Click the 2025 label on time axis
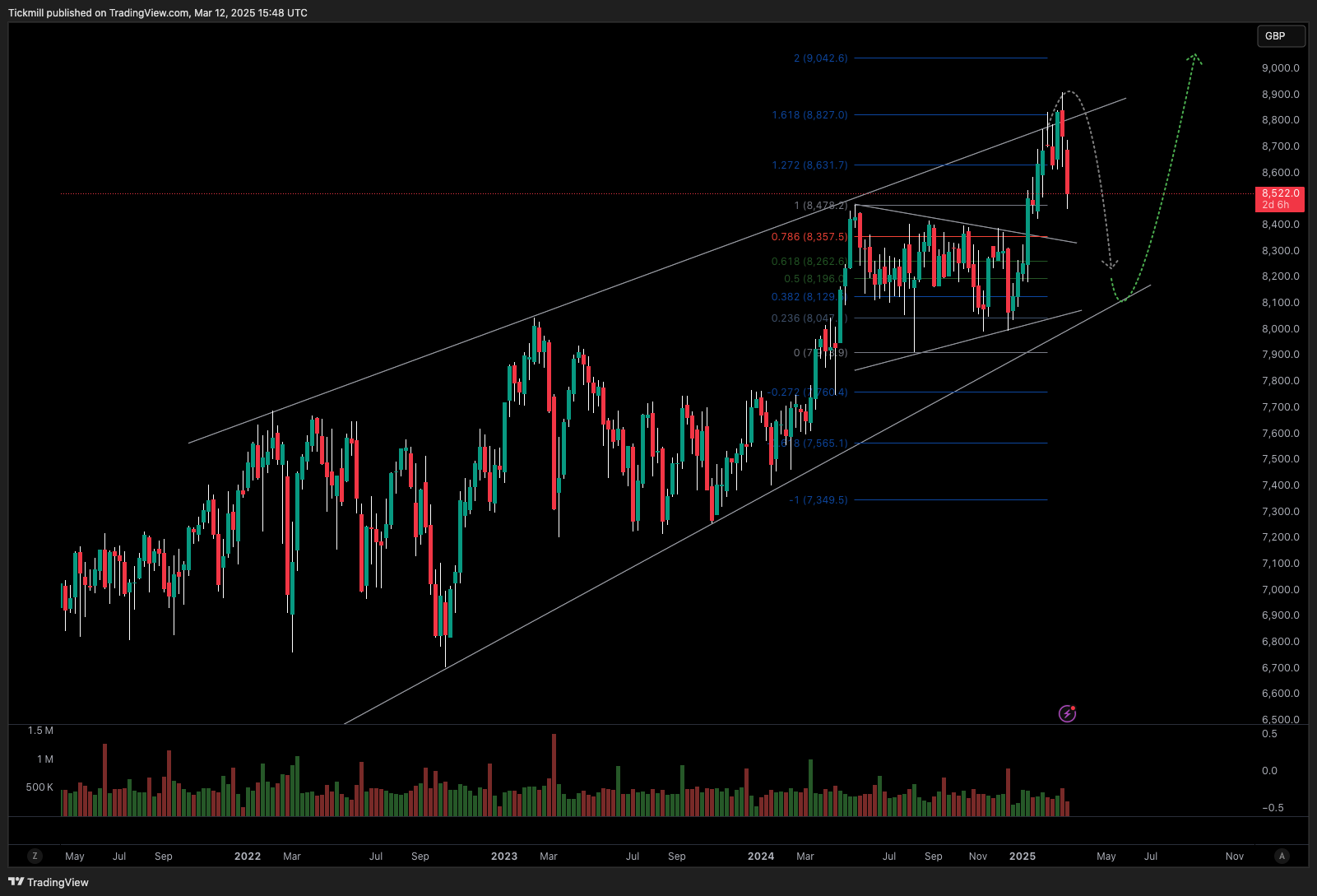 click(x=1023, y=857)
